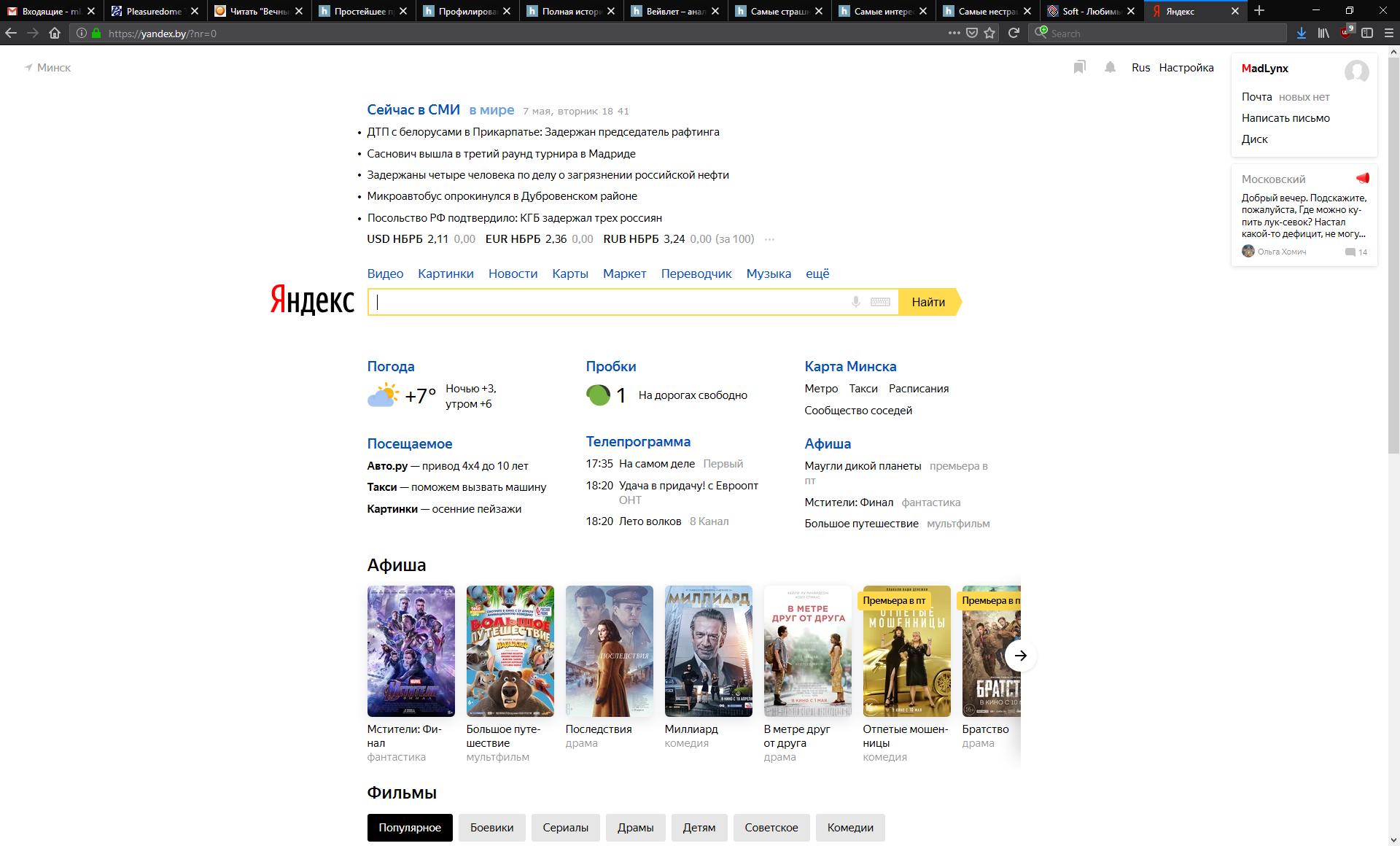Open the Написать письмо link

[x=1286, y=118]
